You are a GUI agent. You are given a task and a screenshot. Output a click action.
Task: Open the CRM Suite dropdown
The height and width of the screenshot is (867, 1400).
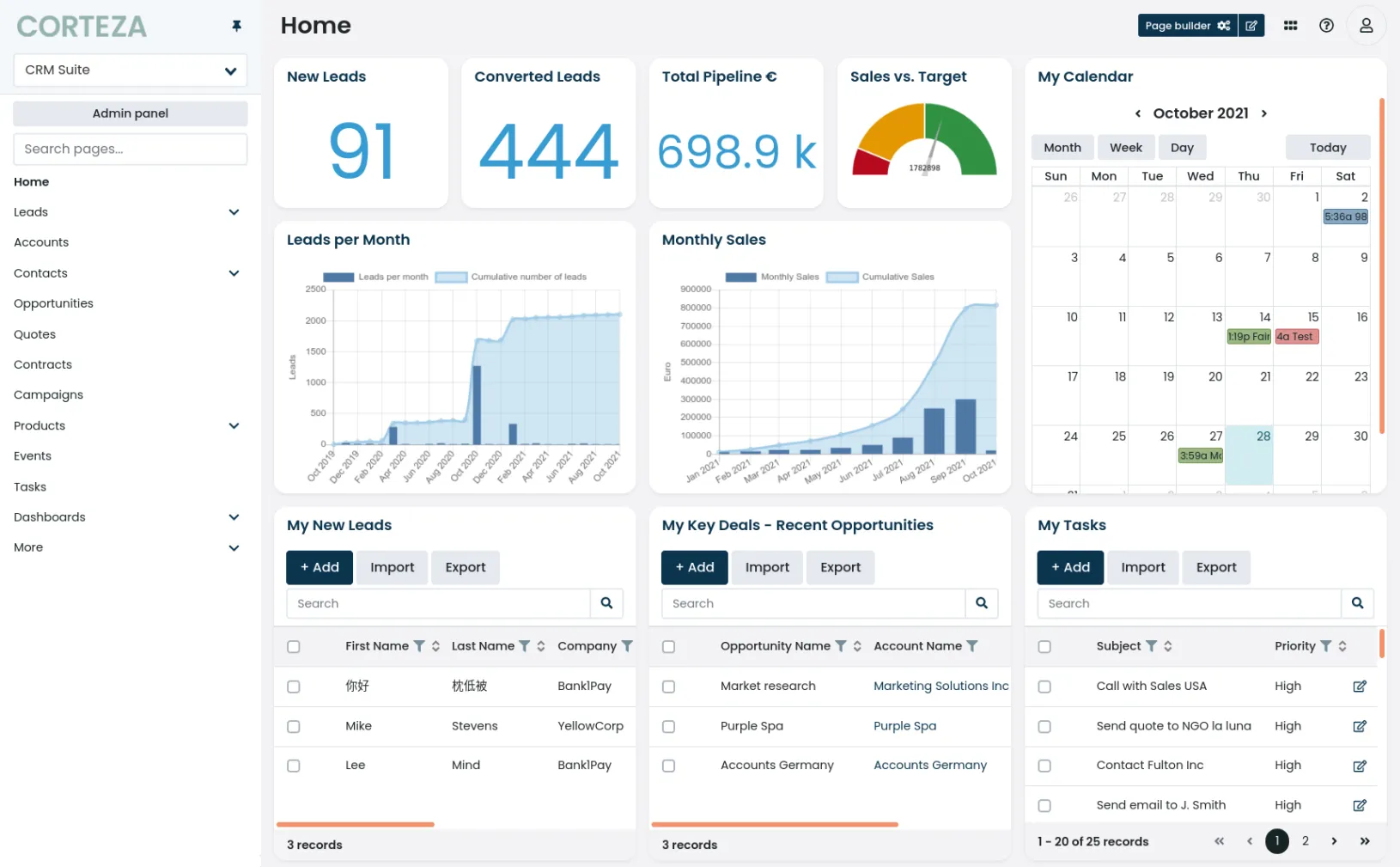pyautogui.click(x=131, y=70)
